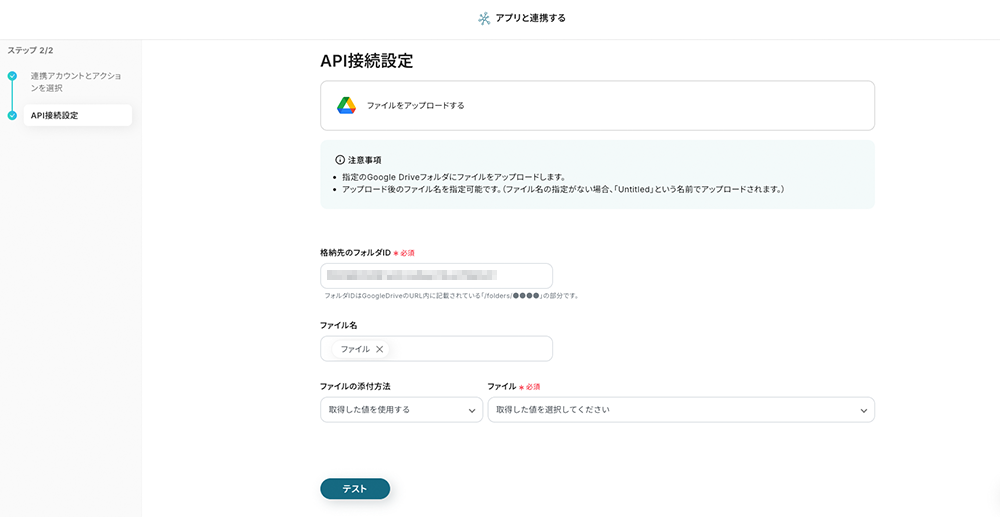Image resolution: width=1000 pixels, height=517 pixels.
Task: Click the 注意事項 info circle icon
Action: point(340,160)
